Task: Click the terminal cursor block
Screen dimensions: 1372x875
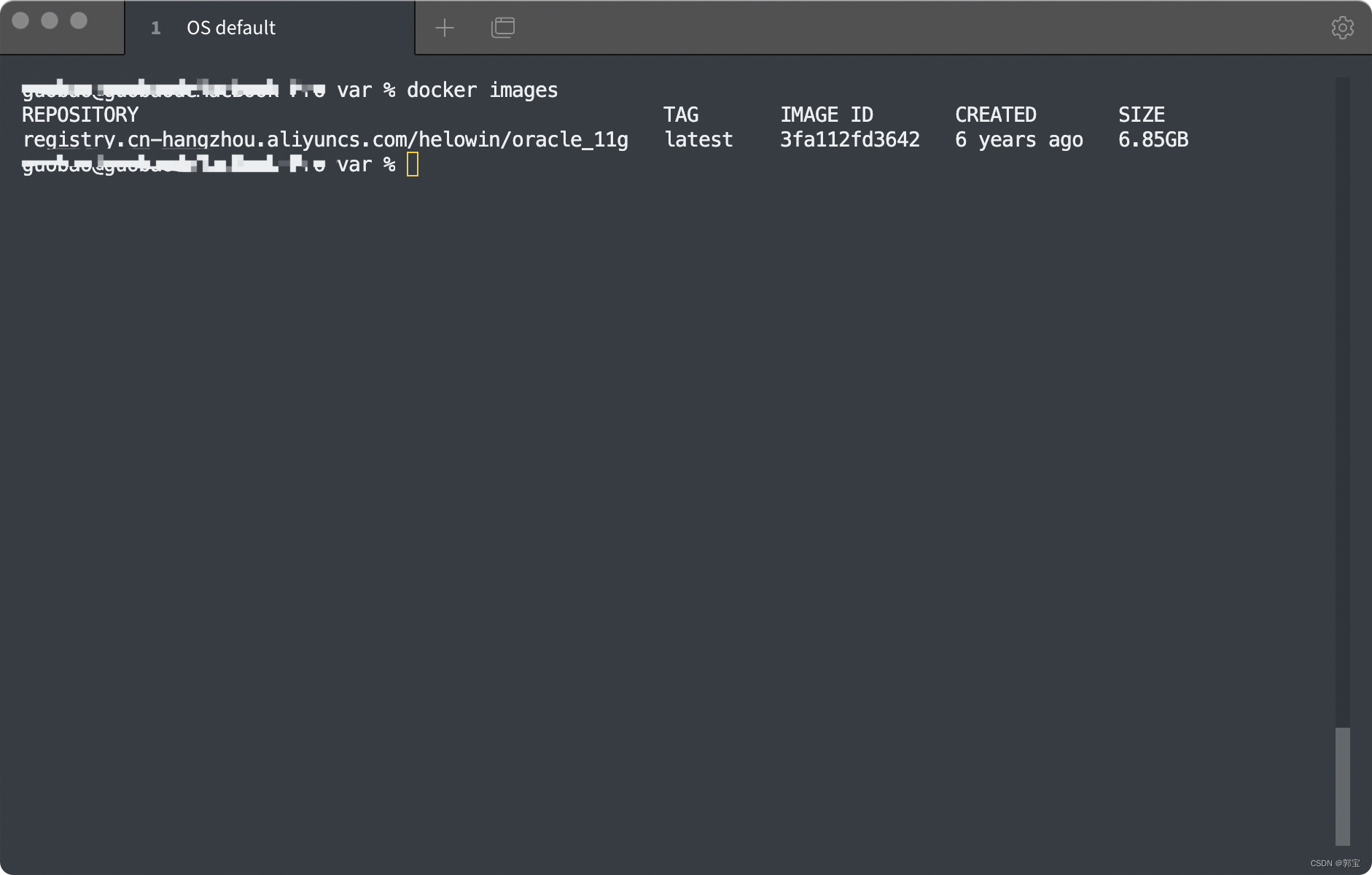Action: pyautogui.click(x=412, y=164)
